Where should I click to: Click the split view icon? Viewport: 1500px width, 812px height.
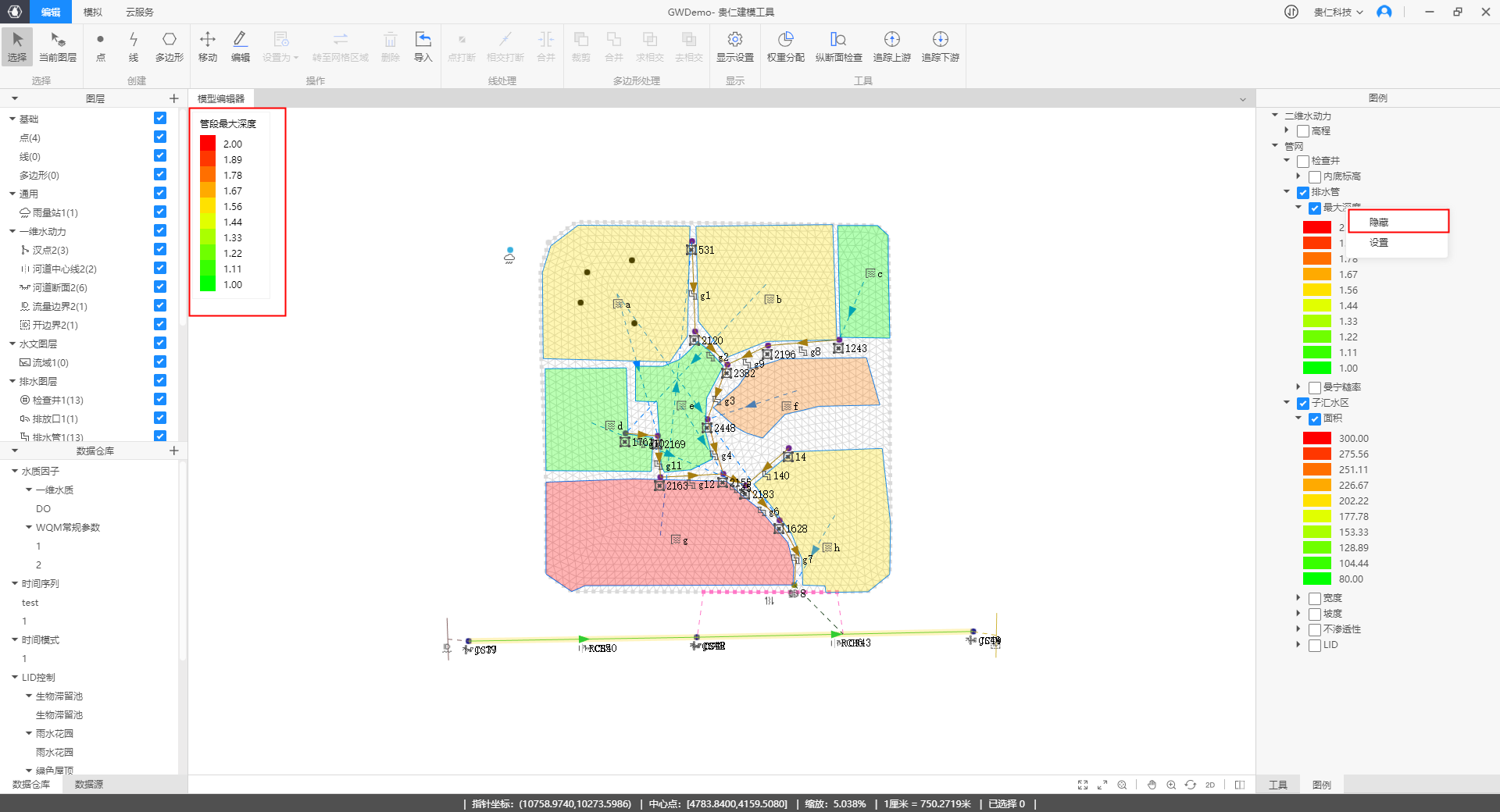(x=1240, y=785)
